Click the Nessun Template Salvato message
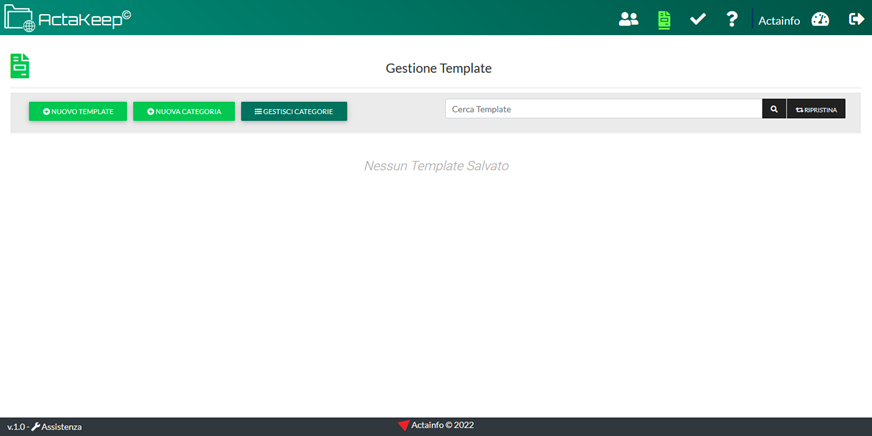Screen dimensions: 872x436 436,165
